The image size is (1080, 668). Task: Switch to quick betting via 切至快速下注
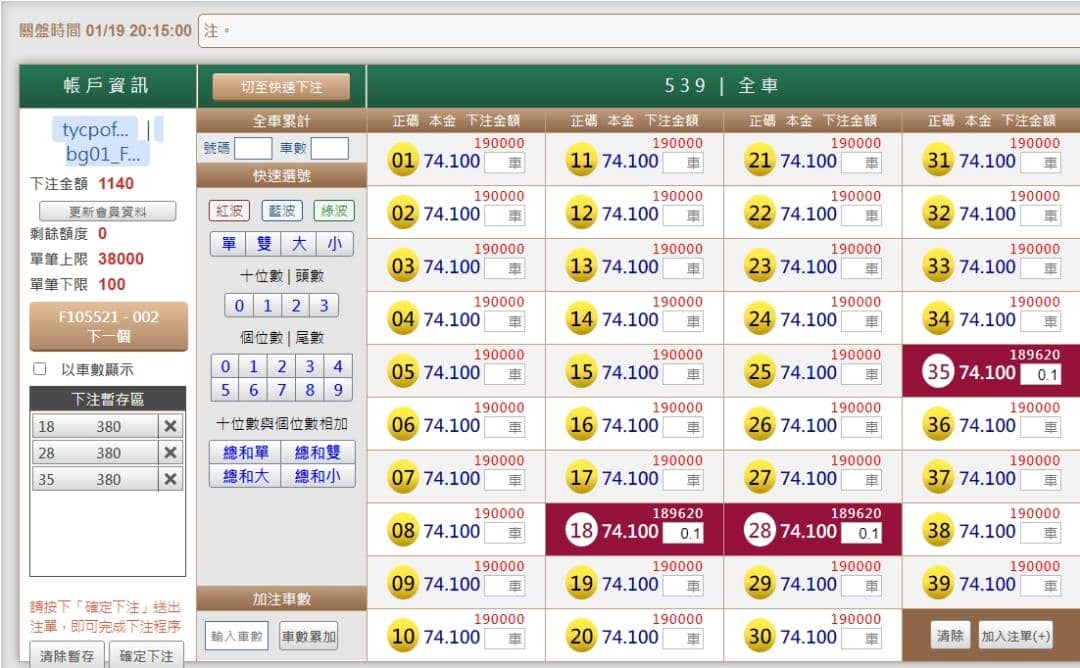coord(281,87)
